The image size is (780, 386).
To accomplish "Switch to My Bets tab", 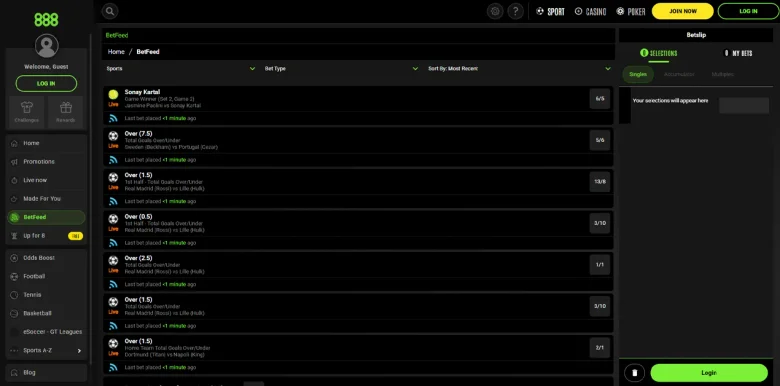I will 738,53.
